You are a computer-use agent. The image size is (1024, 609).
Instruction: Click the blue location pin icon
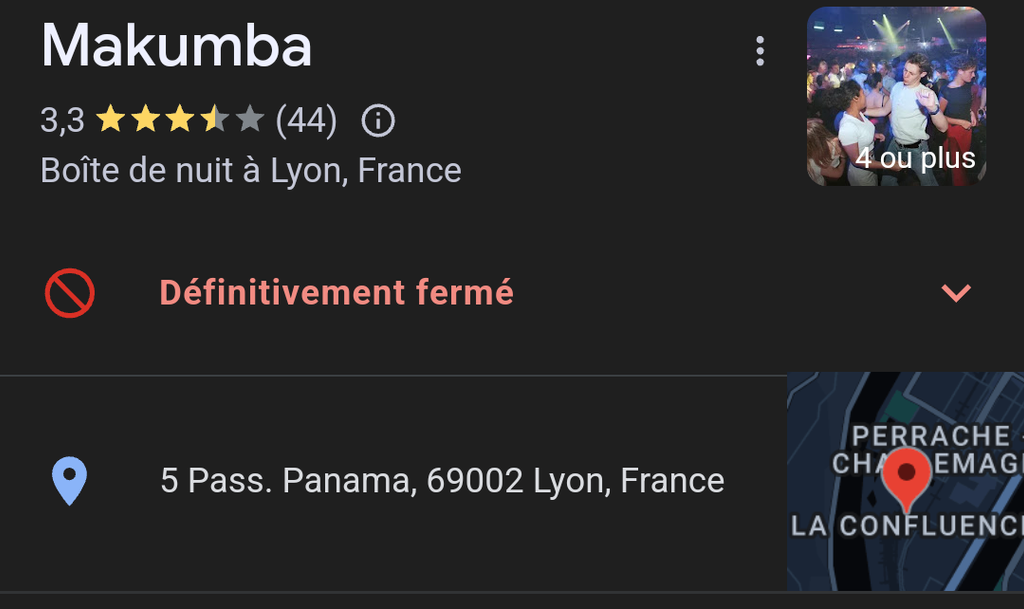click(x=69, y=480)
